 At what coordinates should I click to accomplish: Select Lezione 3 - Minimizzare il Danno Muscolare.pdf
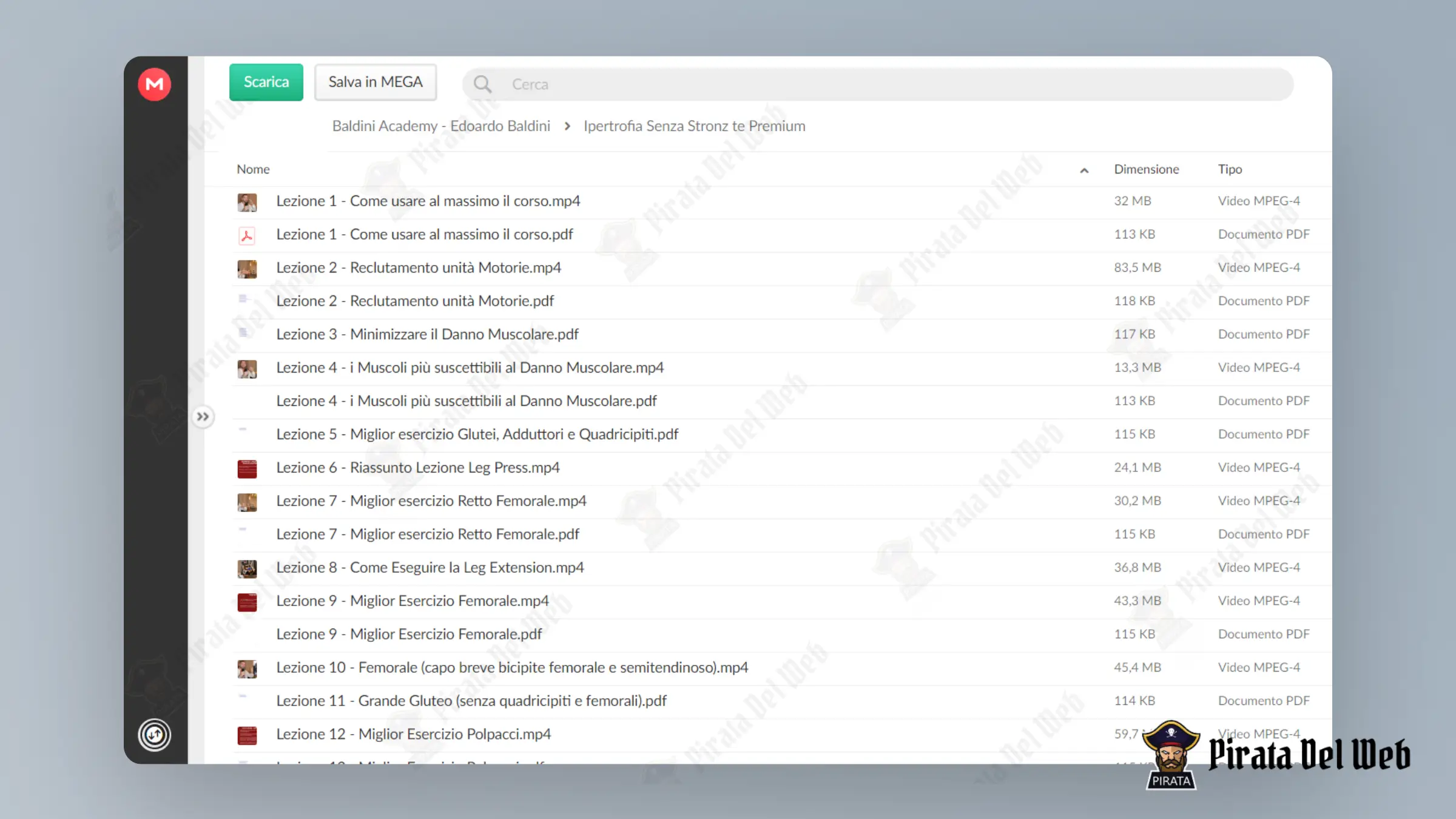(427, 334)
